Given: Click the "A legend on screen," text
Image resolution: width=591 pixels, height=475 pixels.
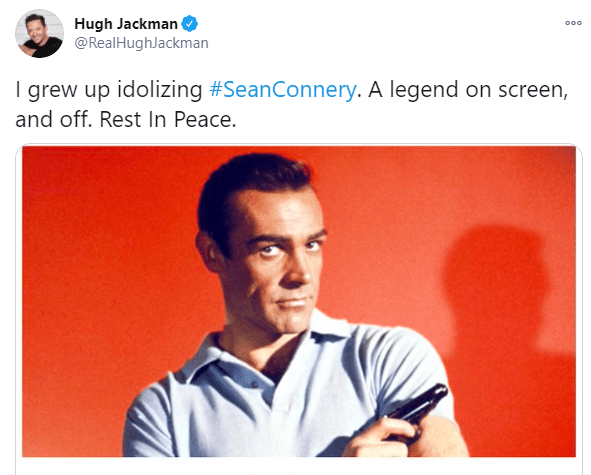Looking at the screenshot, I should pyautogui.click(x=468, y=90).
